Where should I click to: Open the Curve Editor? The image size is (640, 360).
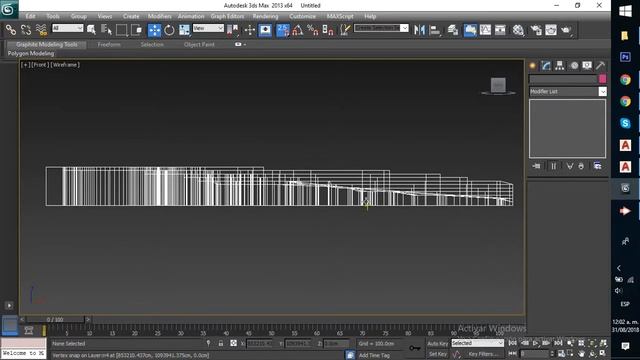pyautogui.click(x=485, y=30)
